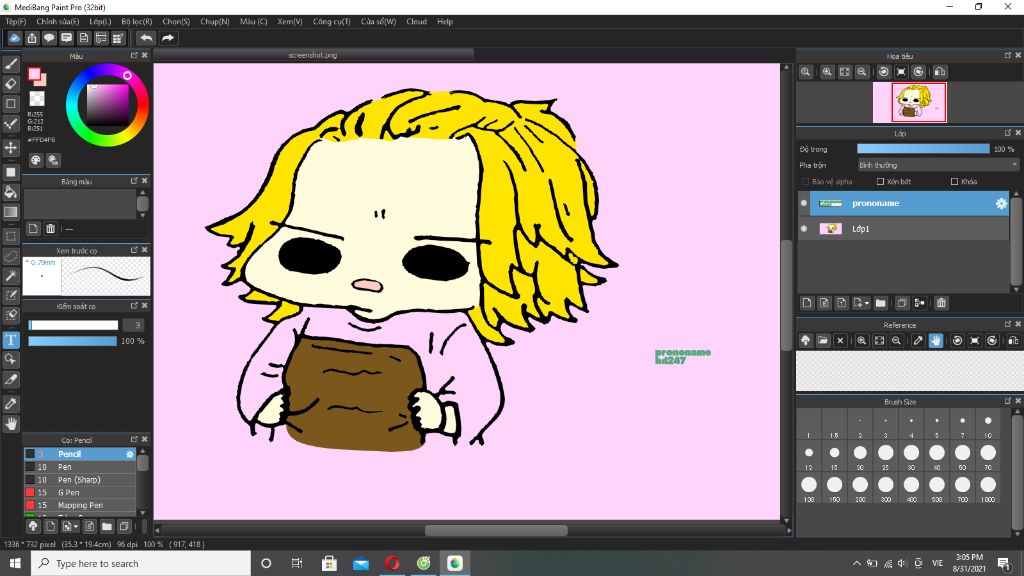Open the Lớp(L) menu

click(x=100, y=22)
